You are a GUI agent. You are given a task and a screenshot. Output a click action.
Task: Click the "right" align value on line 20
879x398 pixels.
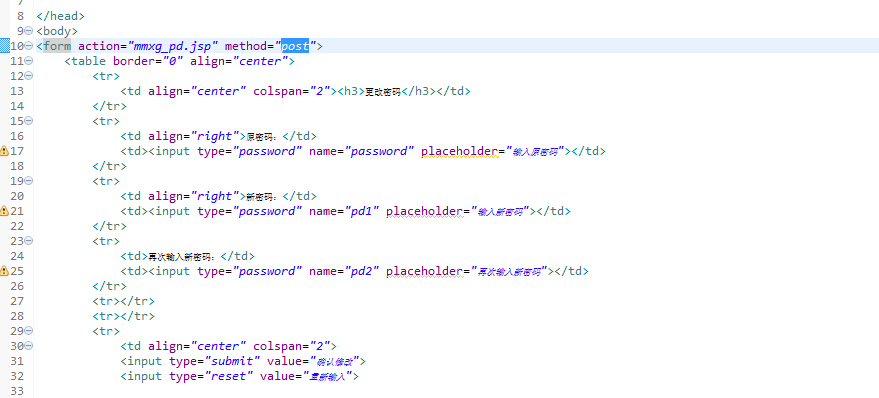click(215, 196)
